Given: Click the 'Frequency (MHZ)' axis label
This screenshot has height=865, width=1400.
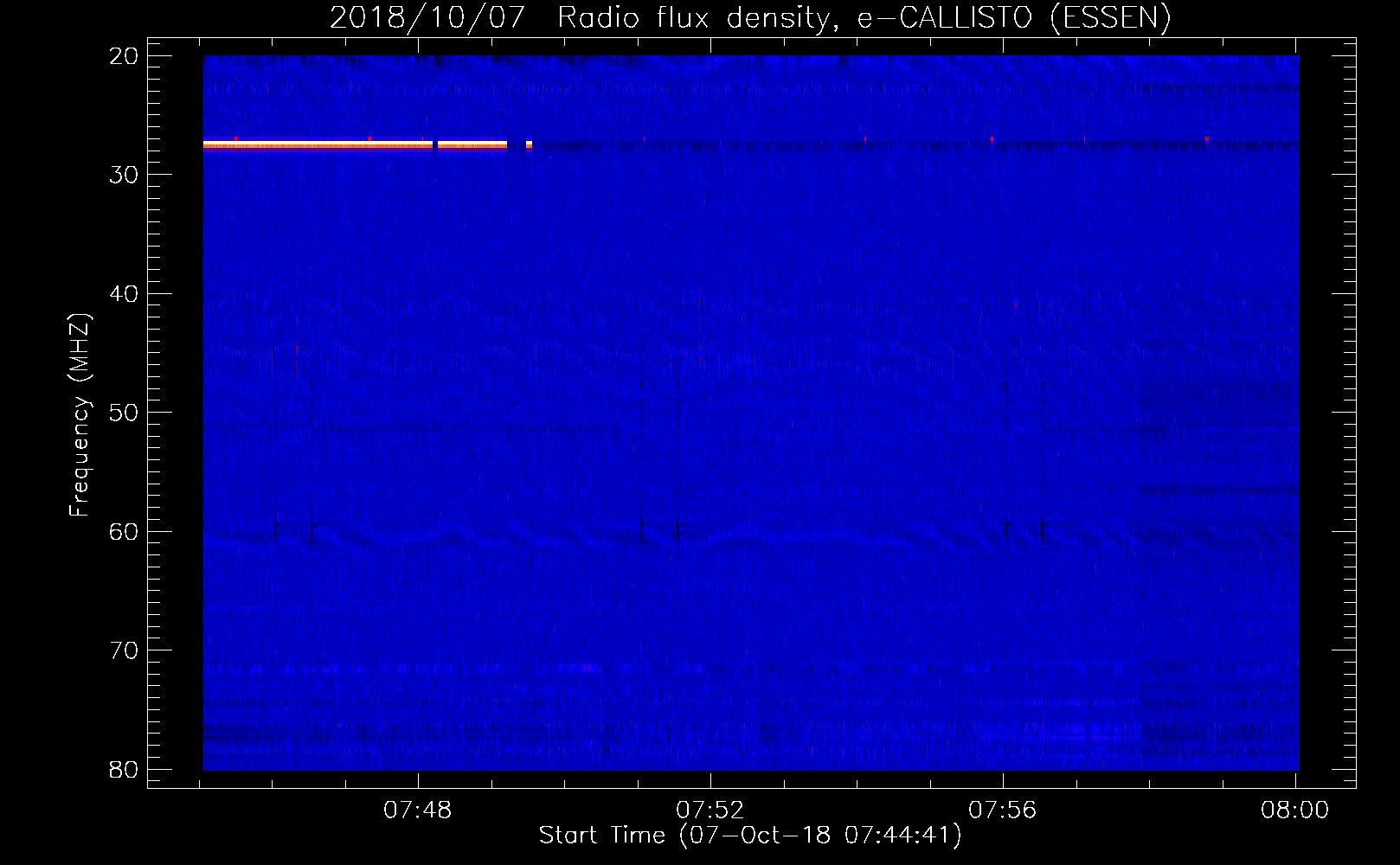Looking at the screenshot, I should (x=80, y=415).
